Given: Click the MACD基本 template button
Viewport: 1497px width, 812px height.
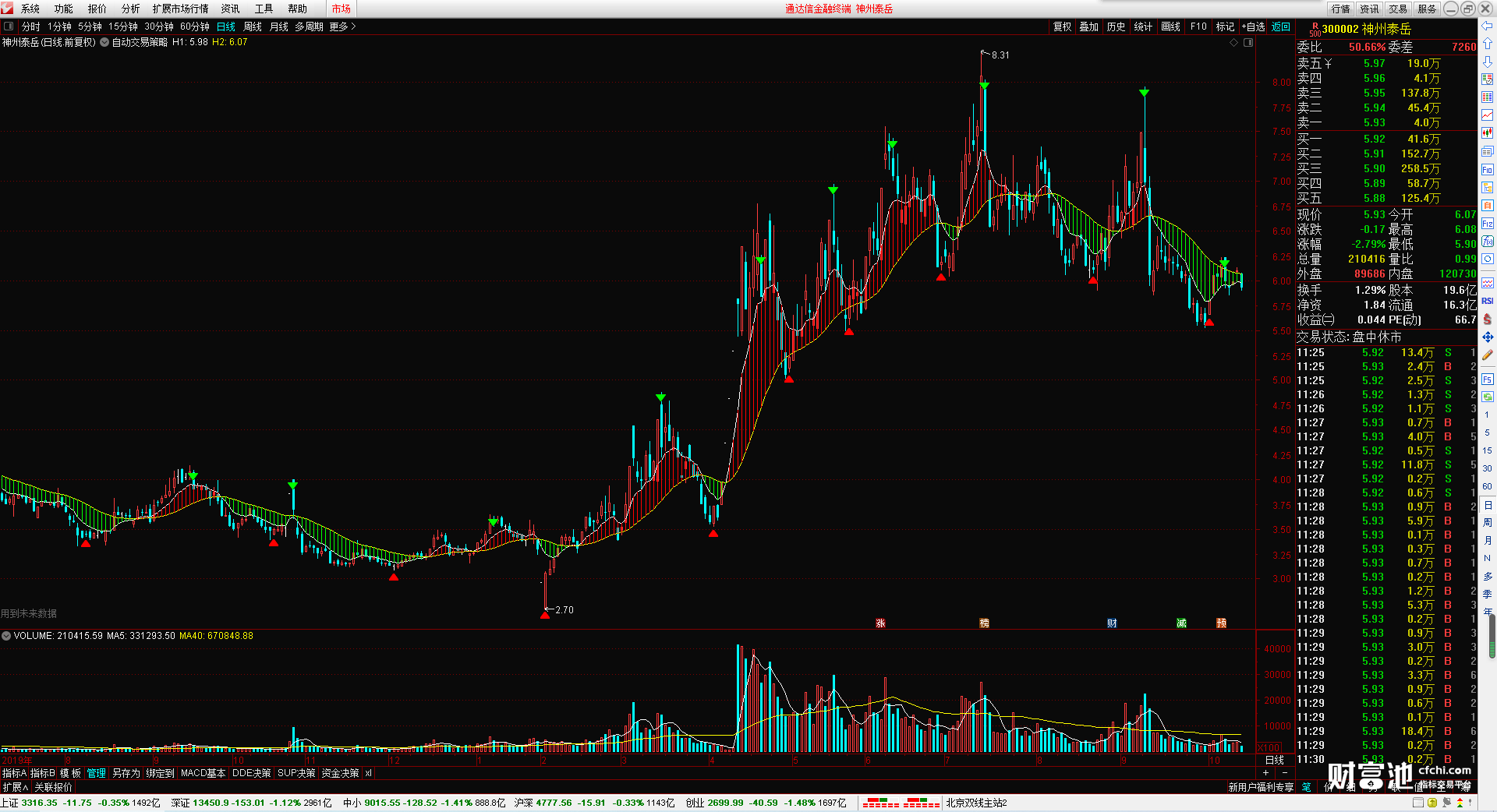Looking at the screenshot, I should tap(203, 773).
